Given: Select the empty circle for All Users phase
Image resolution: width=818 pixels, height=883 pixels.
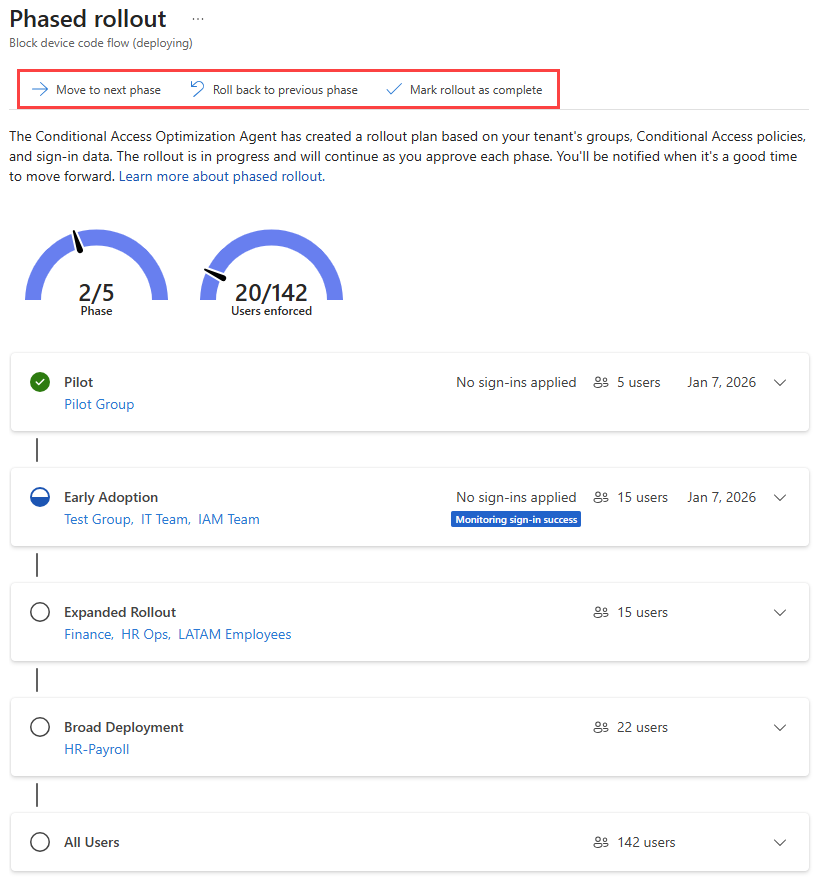Looking at the screenshot, I should 40,842.
